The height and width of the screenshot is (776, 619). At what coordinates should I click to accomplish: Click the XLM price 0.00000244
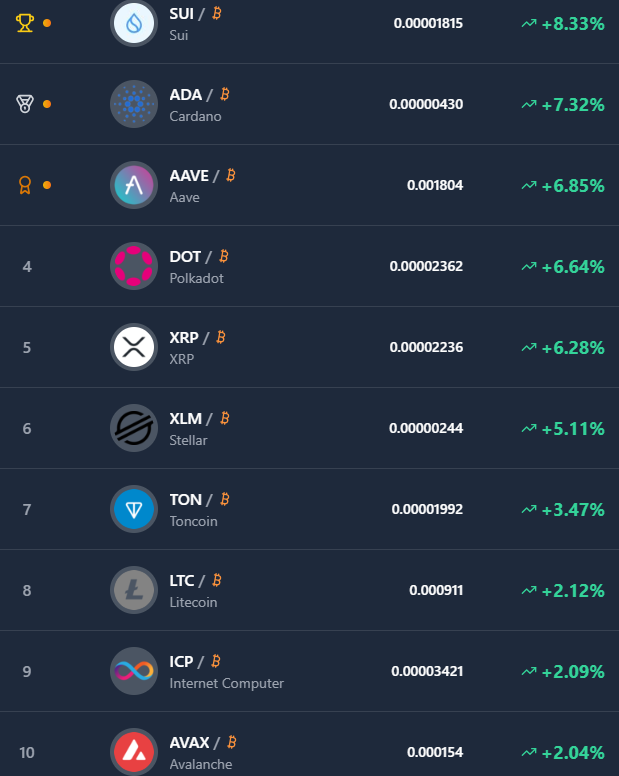click(426, 428)
